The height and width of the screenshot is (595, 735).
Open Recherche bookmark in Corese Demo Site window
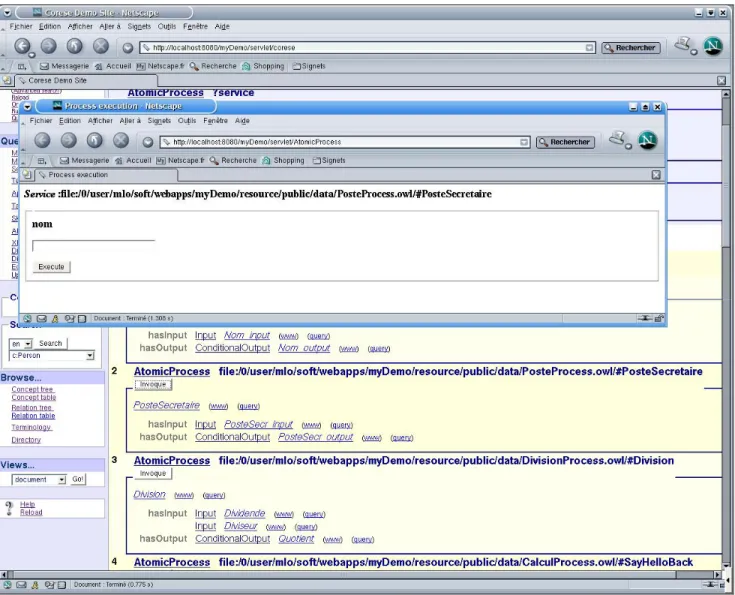coord(213,66)
